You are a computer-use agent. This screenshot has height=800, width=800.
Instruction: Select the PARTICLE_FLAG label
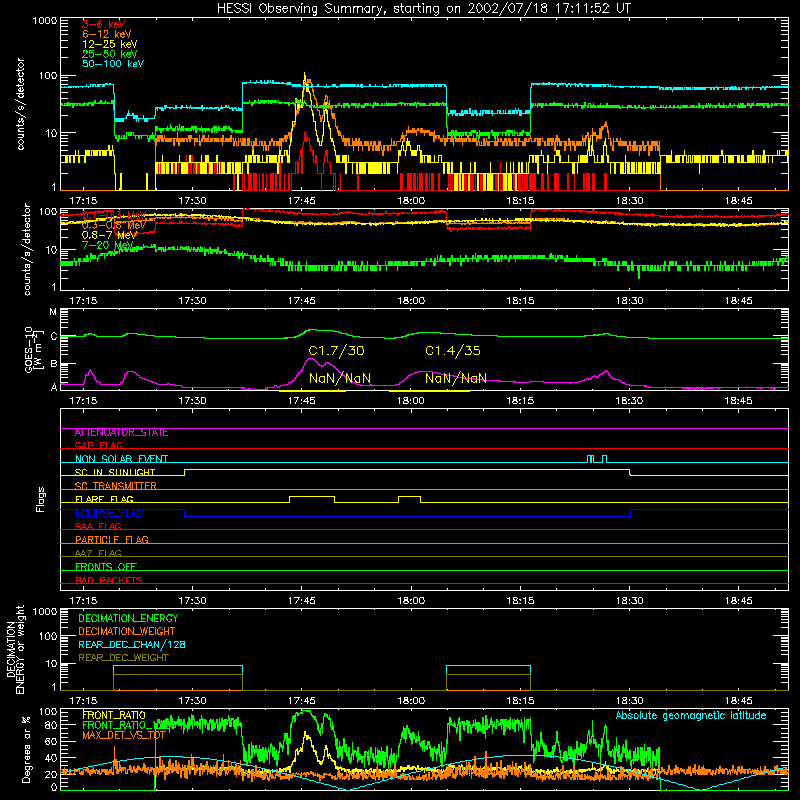pos(112,539)
